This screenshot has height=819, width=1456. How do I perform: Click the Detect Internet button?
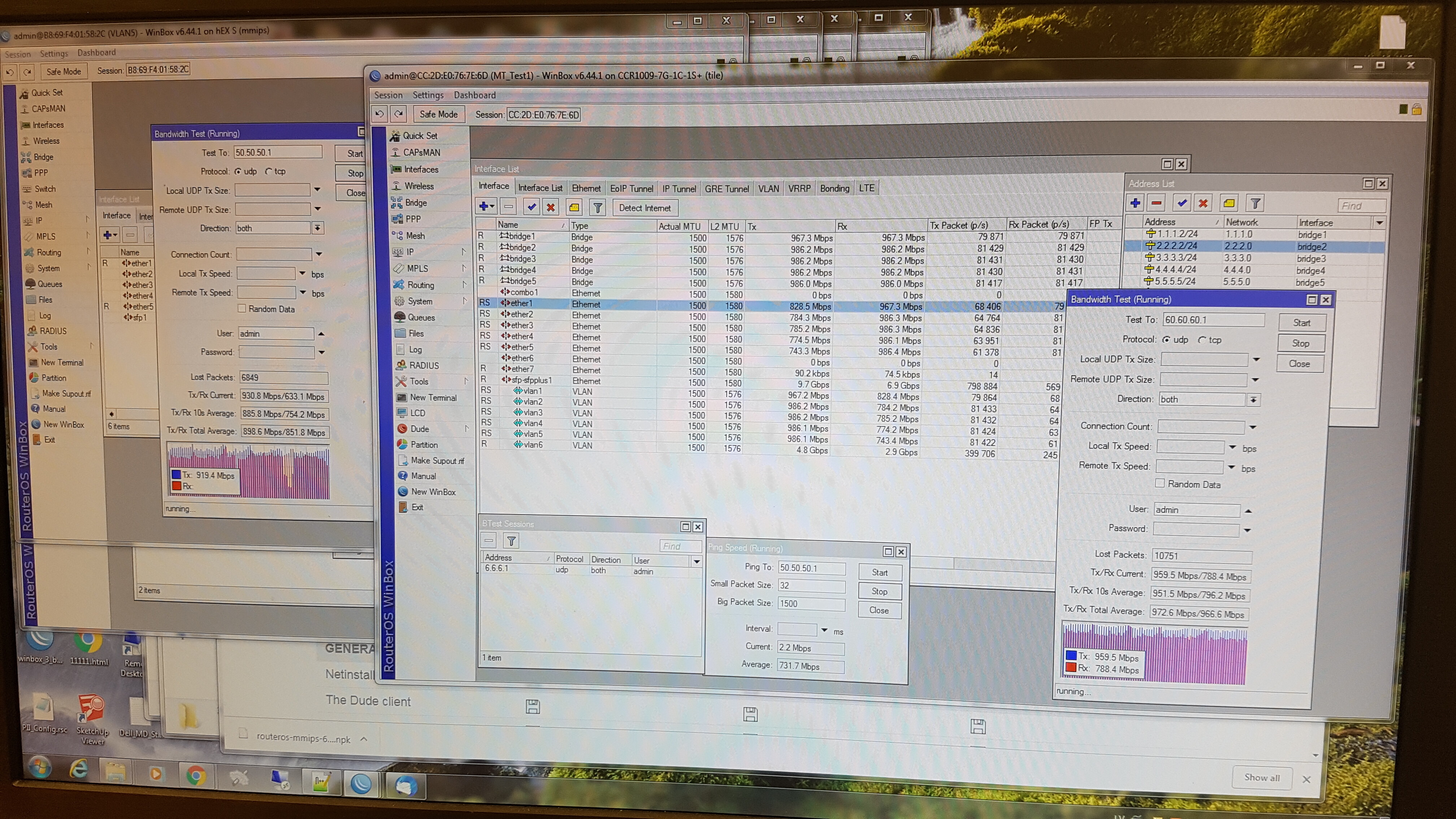click(644, 208)
